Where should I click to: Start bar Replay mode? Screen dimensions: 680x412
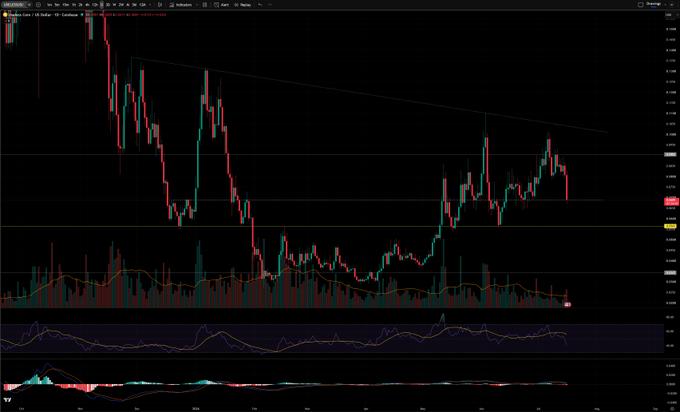tap(243, 5)
